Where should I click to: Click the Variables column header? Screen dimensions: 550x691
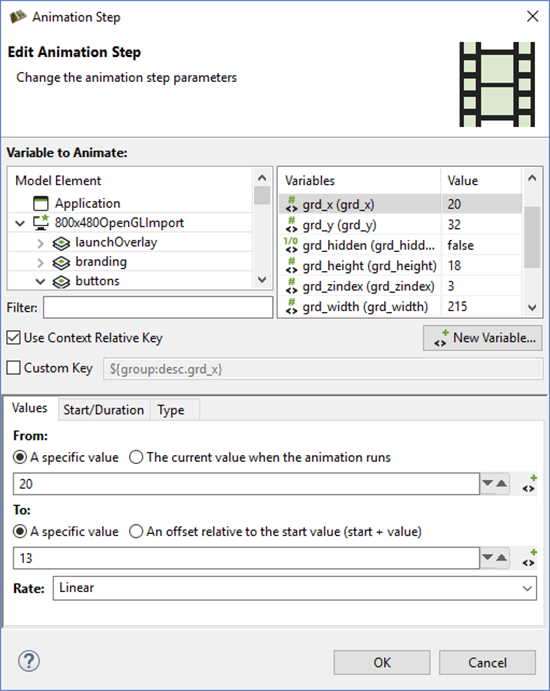359,181
